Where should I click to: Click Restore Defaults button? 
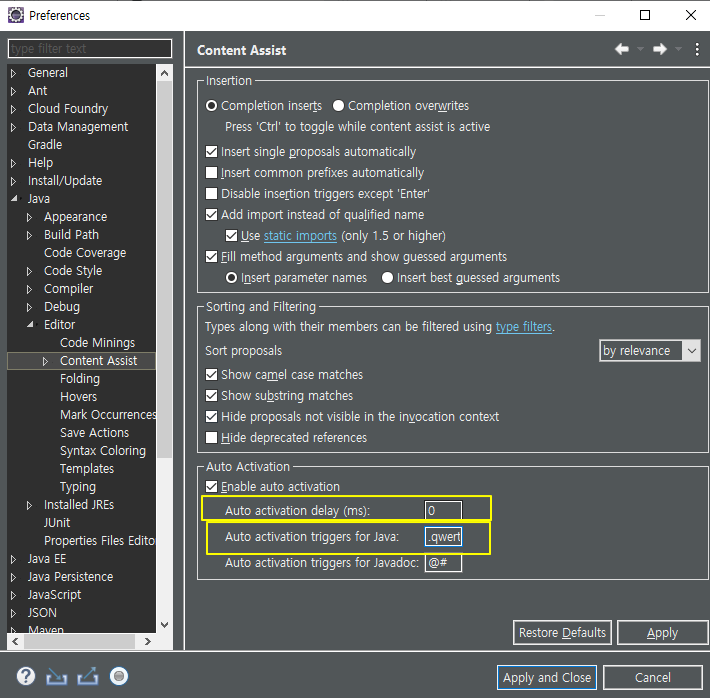(x=562, y=632)
